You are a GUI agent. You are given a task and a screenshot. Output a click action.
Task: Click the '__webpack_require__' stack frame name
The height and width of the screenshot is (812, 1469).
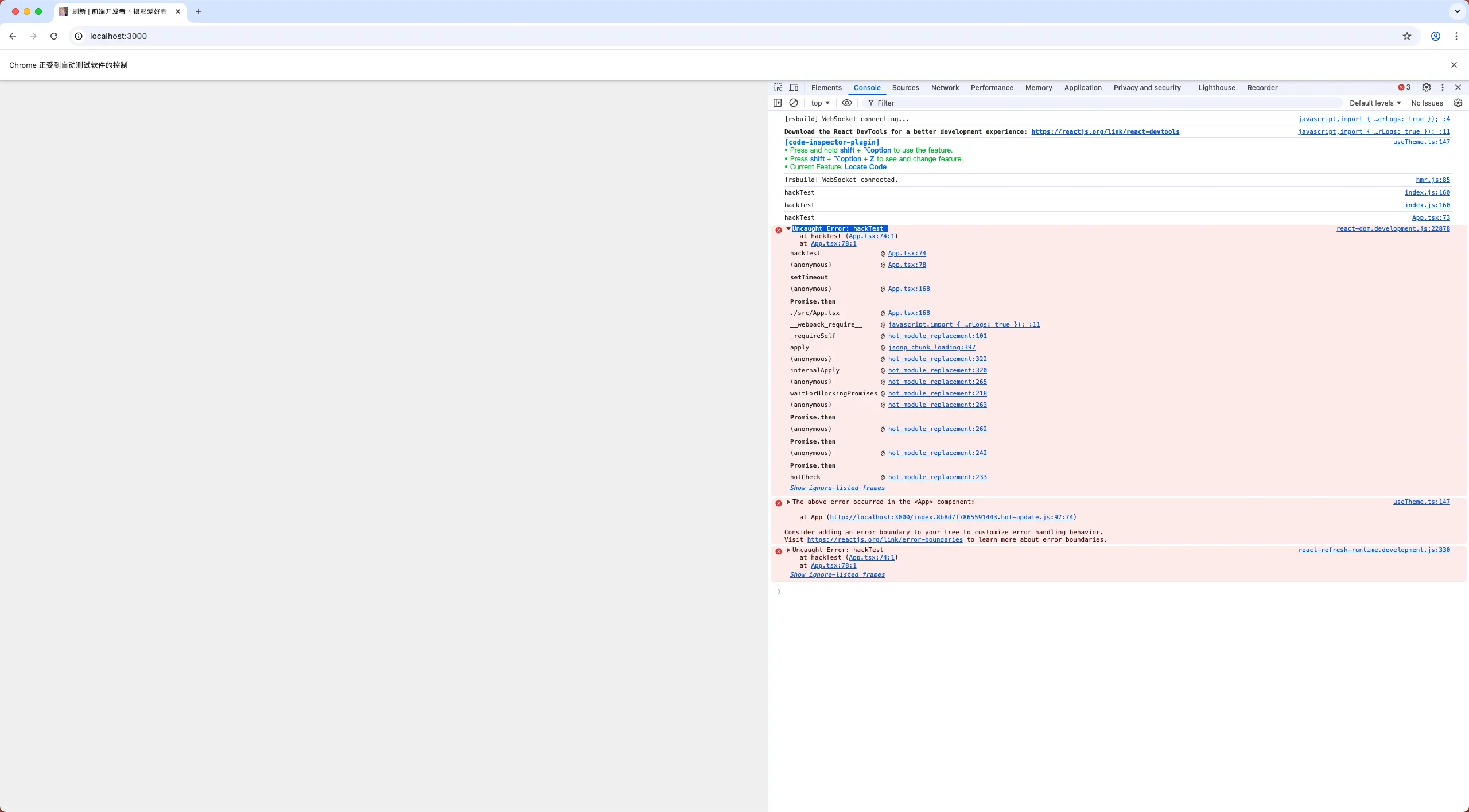[x=826, y=324]
